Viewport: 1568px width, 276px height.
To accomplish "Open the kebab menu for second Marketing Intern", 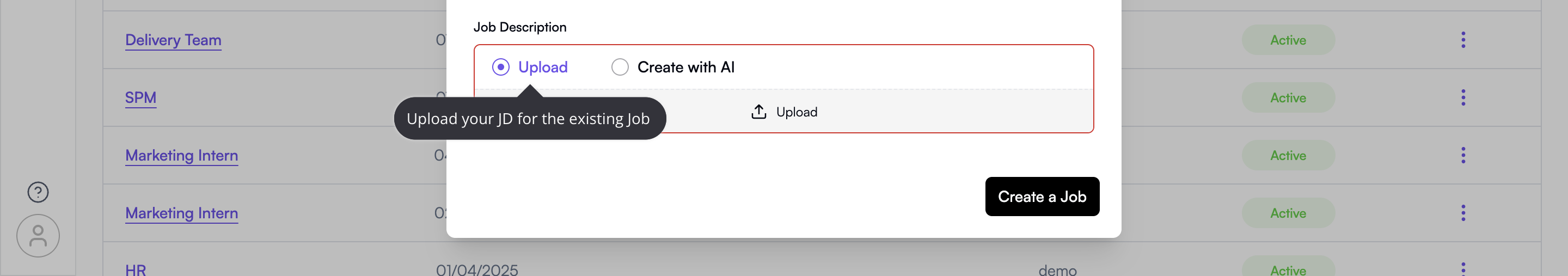I will click(1463, 213).
